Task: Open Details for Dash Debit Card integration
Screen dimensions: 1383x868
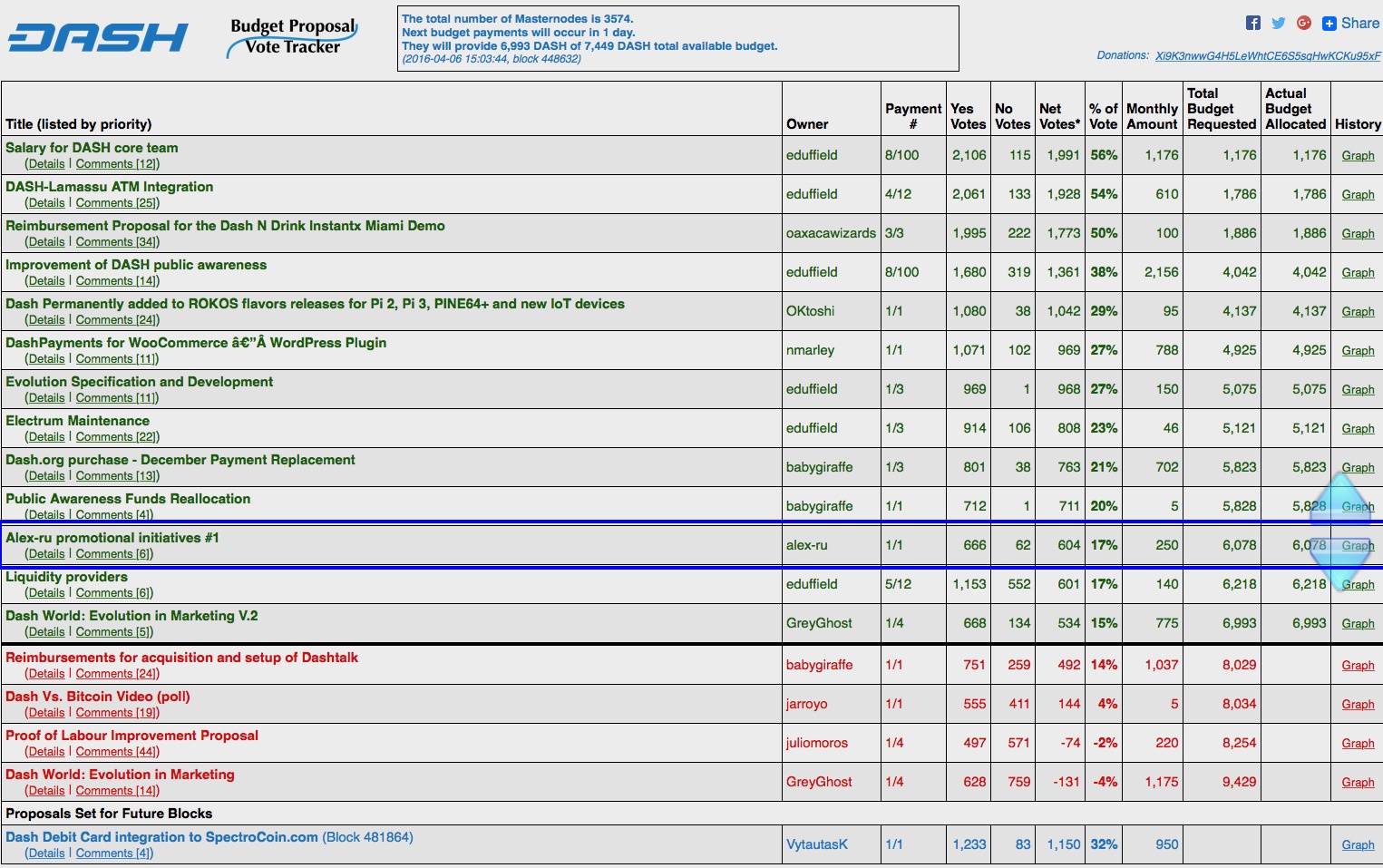Action: (x=46, y=853)
